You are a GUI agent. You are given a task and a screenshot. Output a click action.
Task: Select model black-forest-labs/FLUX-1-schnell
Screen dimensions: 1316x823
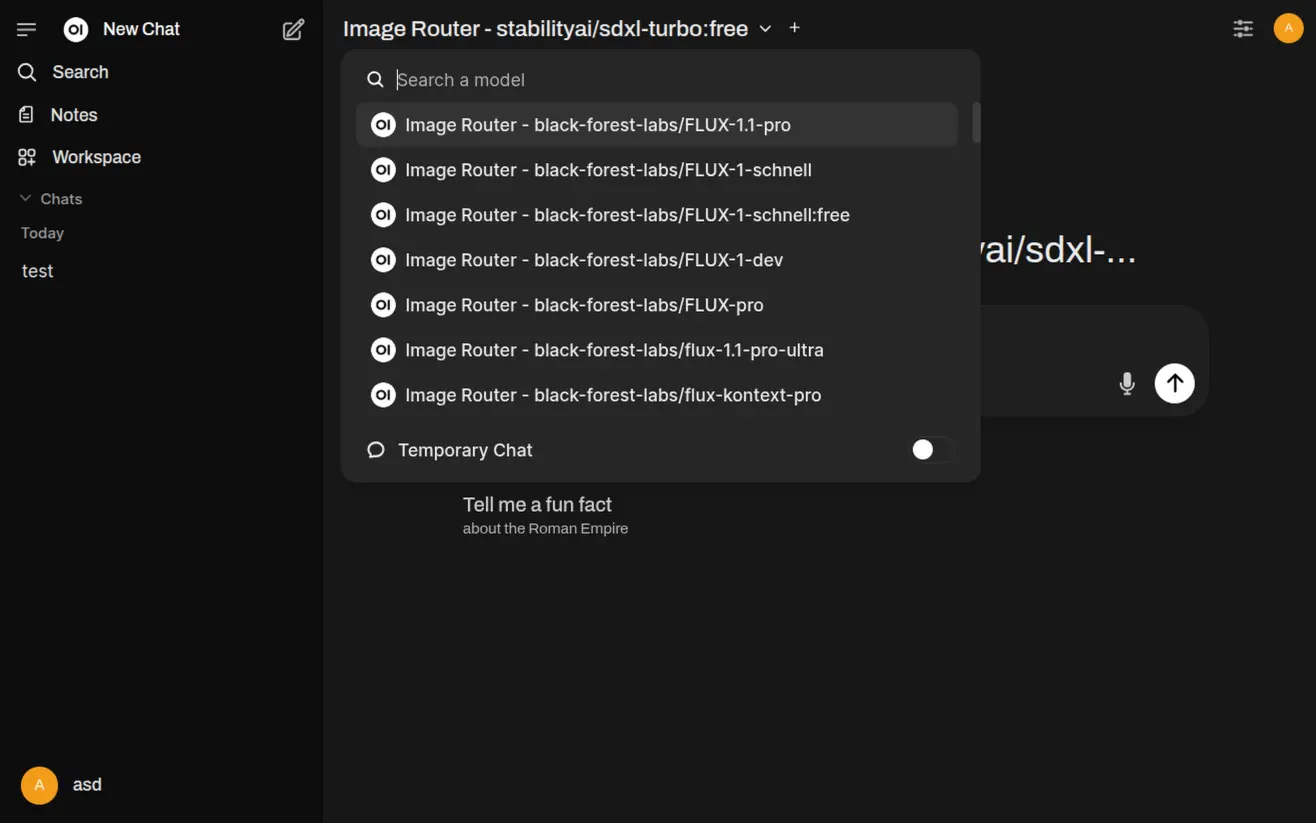click(657, 170)
